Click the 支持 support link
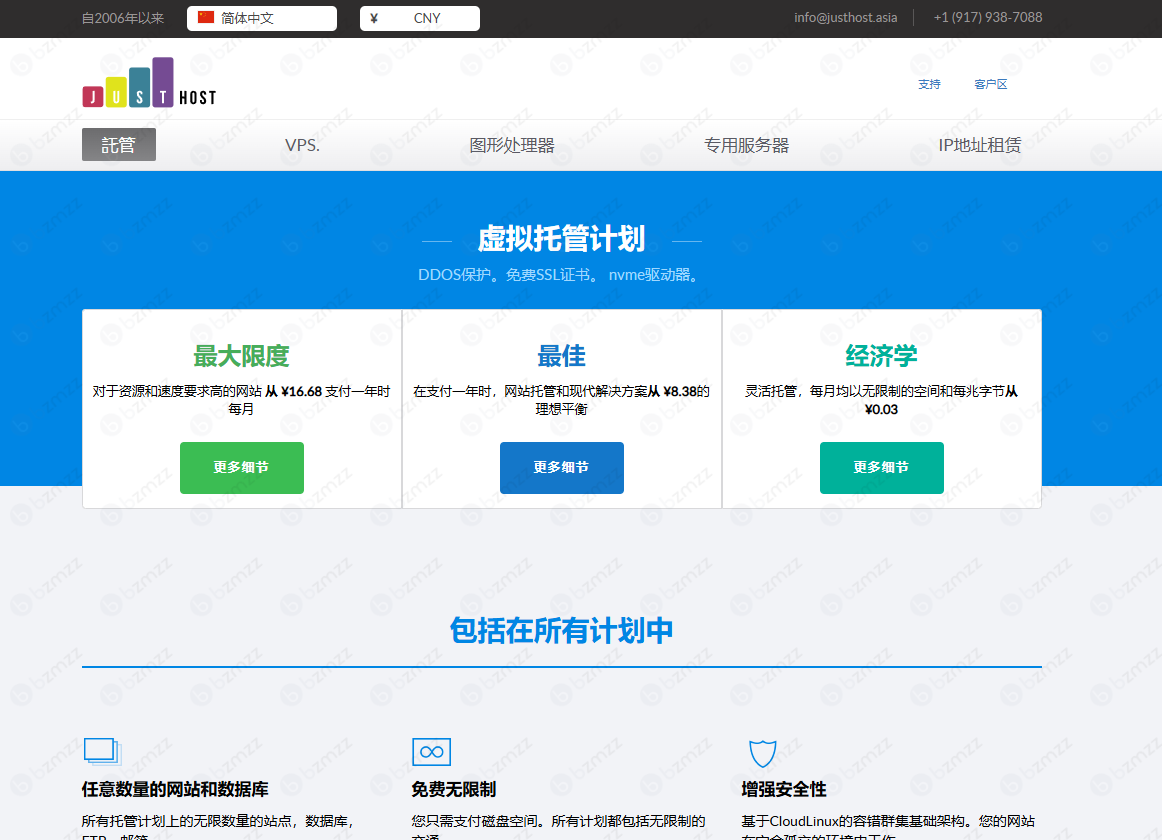1162x840 pixels. (x=929, y=84)
